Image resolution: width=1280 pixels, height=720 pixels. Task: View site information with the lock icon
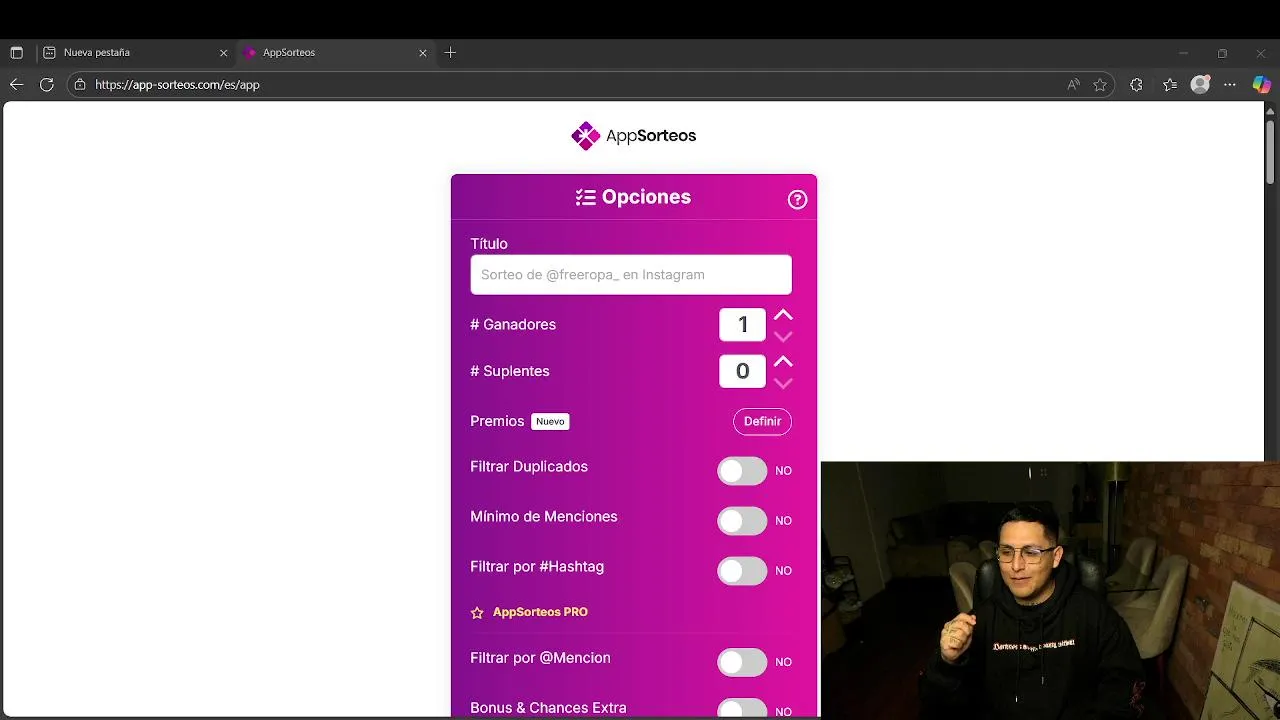coord(80,85)
